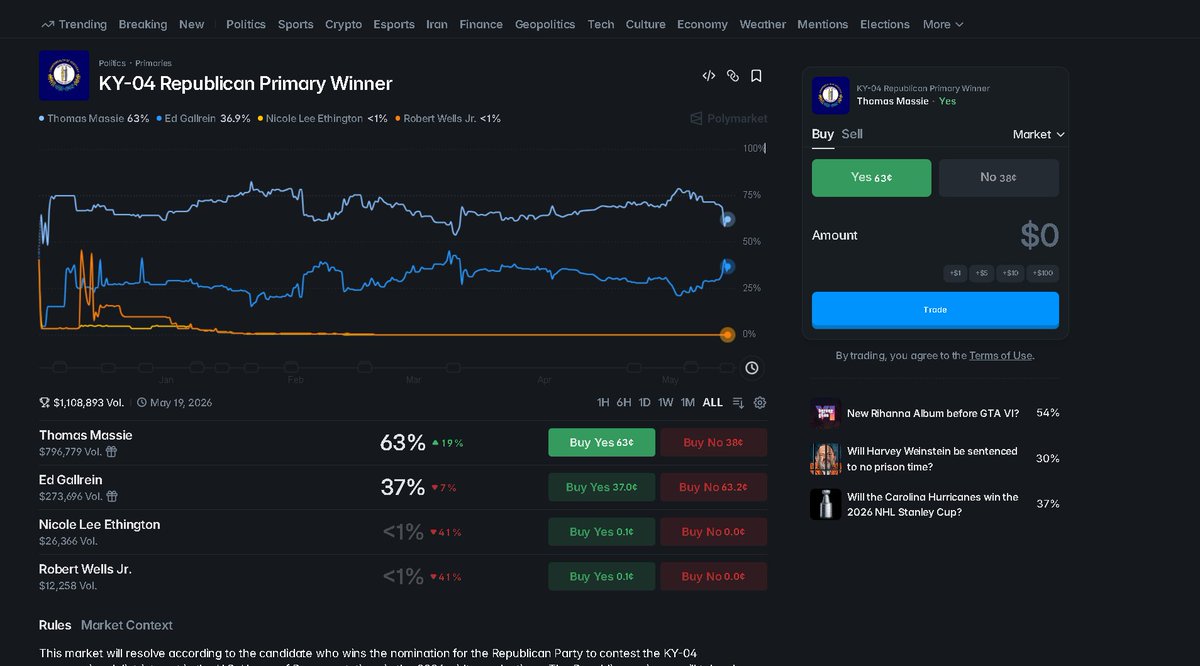Open the Elections category

click(885, 24)
